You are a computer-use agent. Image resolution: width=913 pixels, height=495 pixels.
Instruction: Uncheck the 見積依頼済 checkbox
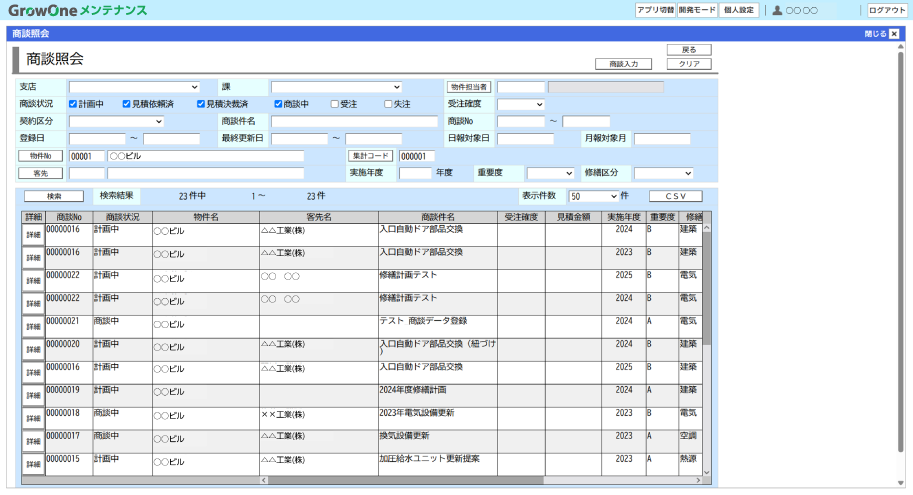tap(126, 104)
